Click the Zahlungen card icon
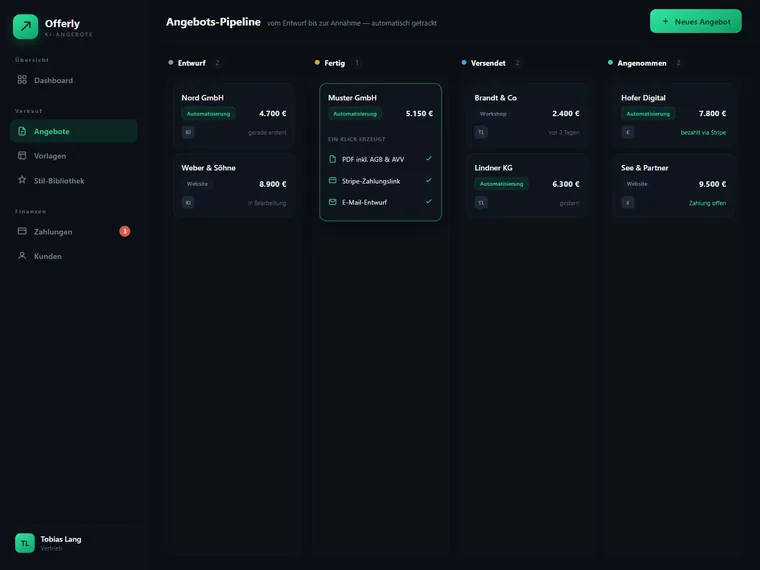 pyautogui.click(x=22, y=231)
